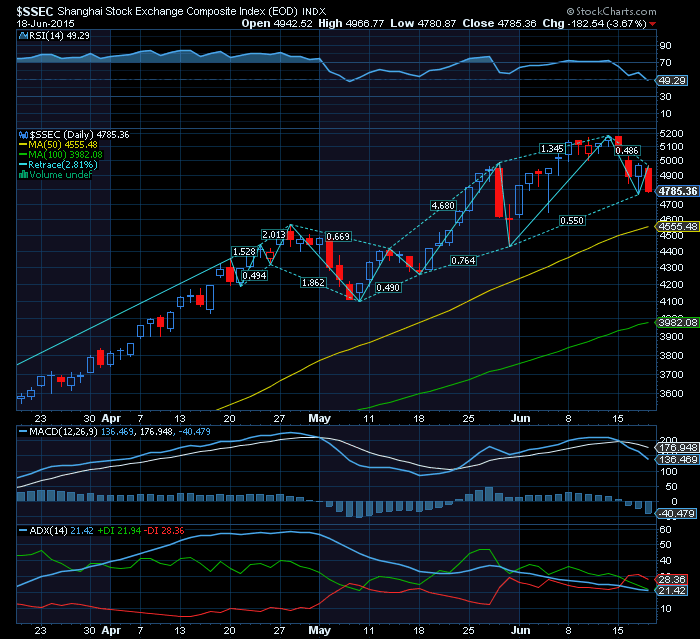700x639 pixels.
Task: Click the 0.486 retracement label
Action: [x=627, y=151]
